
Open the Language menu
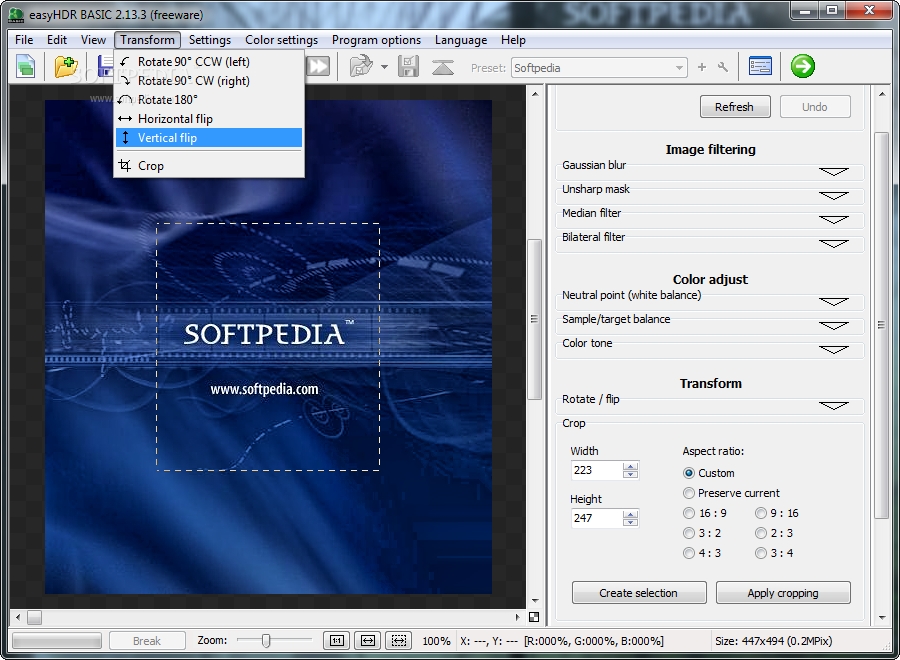(461, 40)
